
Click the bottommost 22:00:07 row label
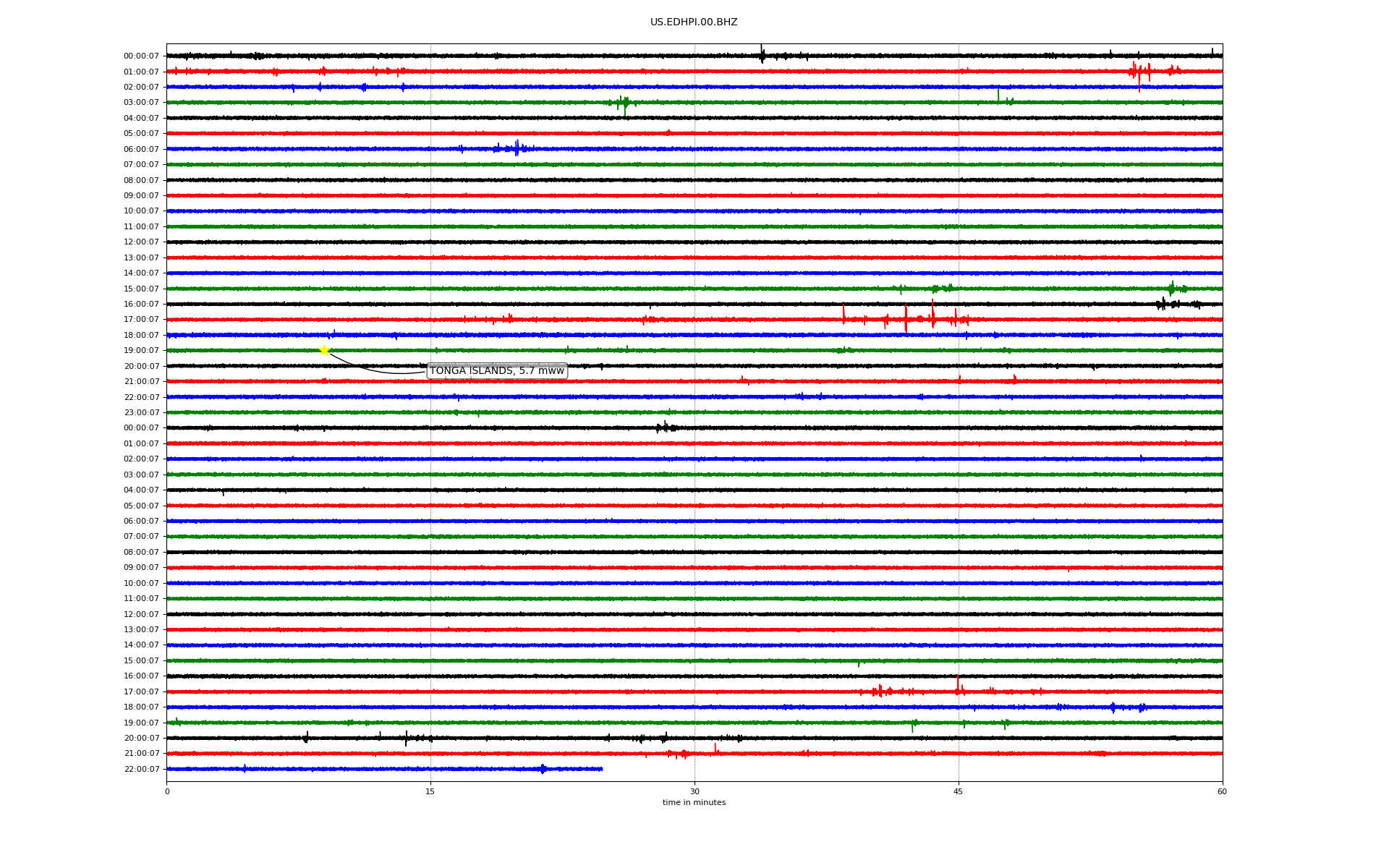coord(141,770)
